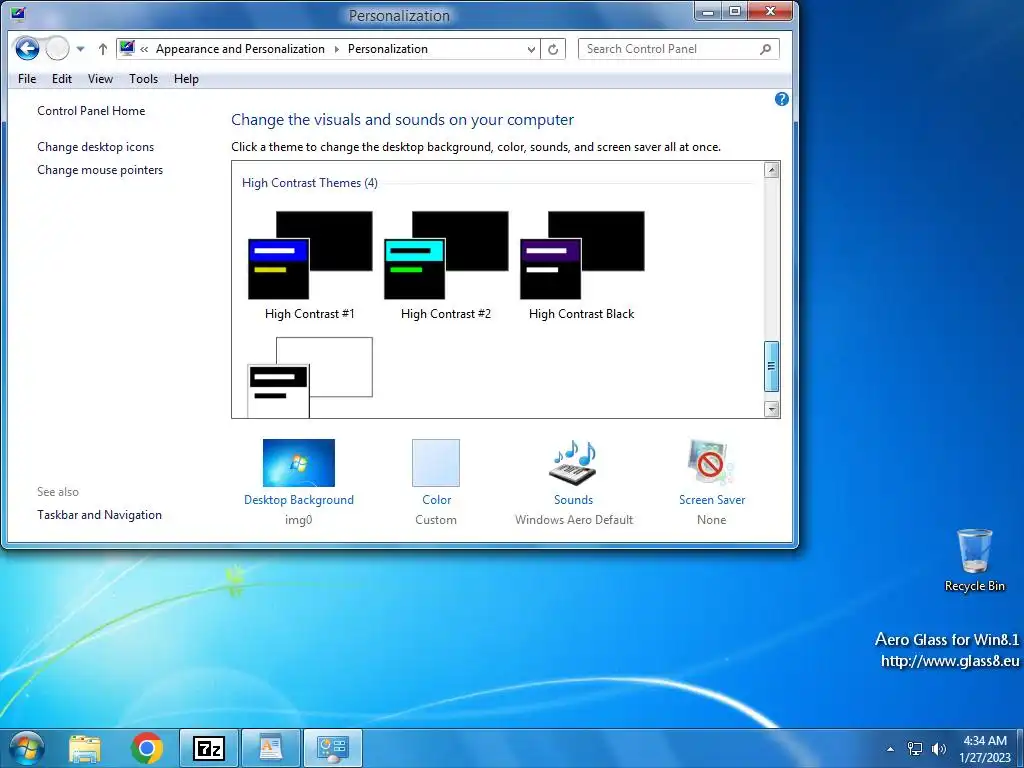Image resolution: width=1024 pixels, height=768 pixels.
Task: Open the Start menu orb
Action: pos(27,748)
